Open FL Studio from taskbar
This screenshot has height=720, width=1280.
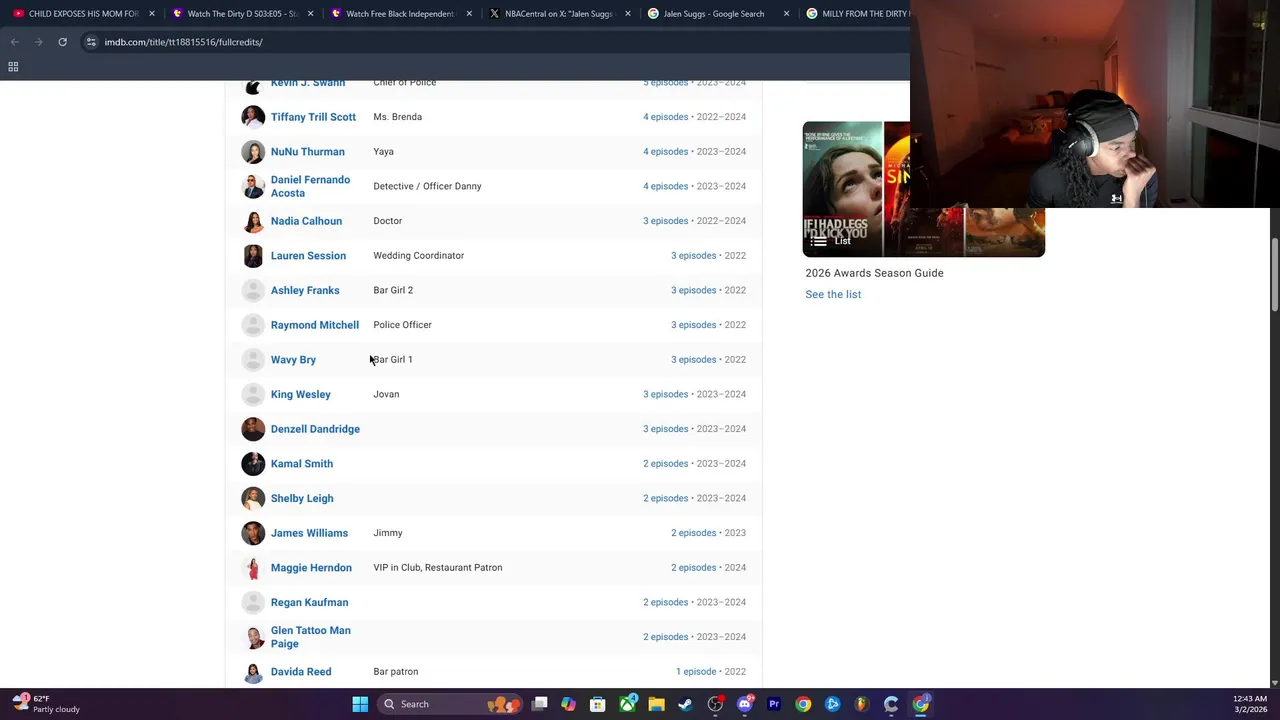click(862, 704)
